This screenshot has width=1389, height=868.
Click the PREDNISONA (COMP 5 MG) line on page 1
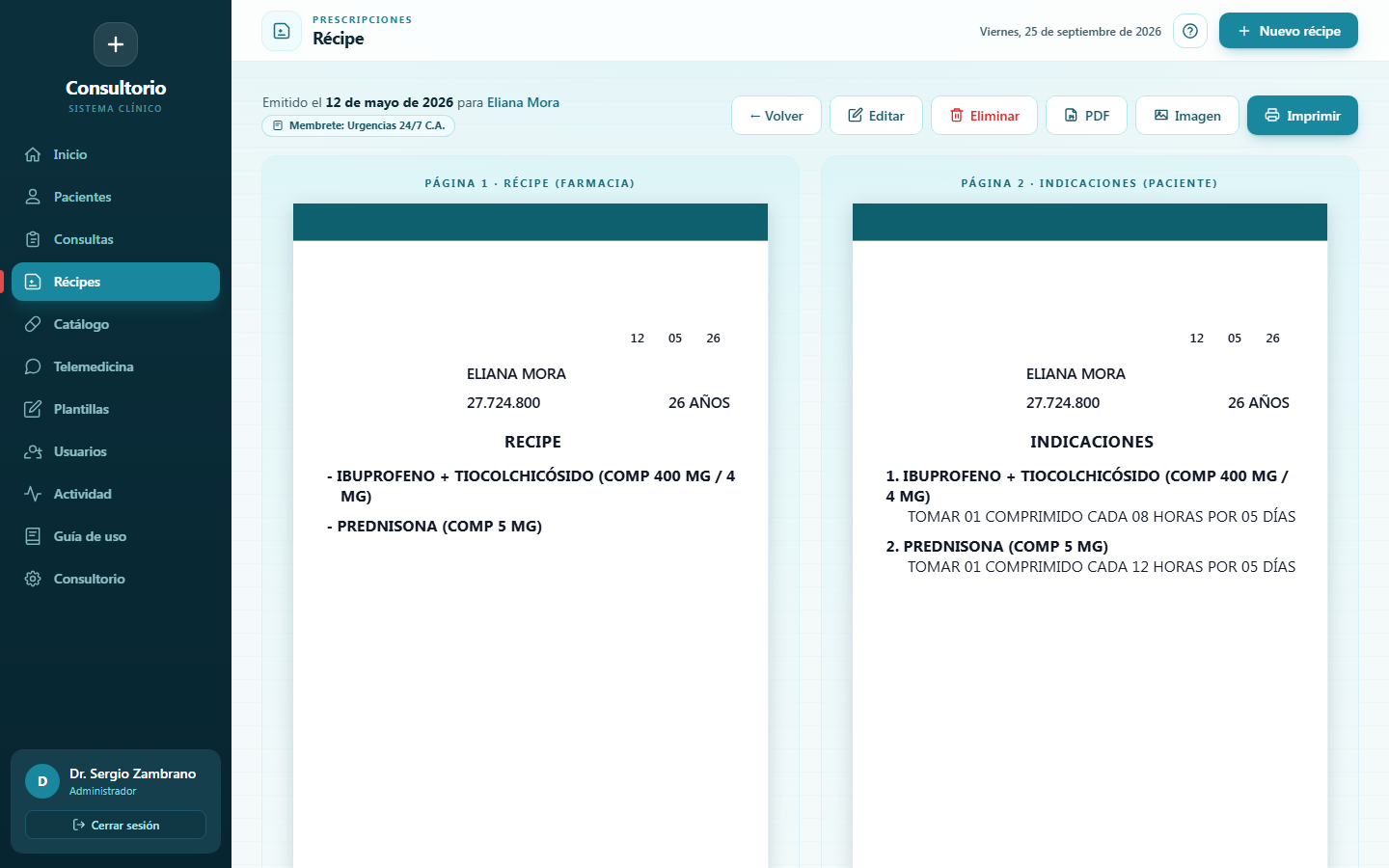435,526
